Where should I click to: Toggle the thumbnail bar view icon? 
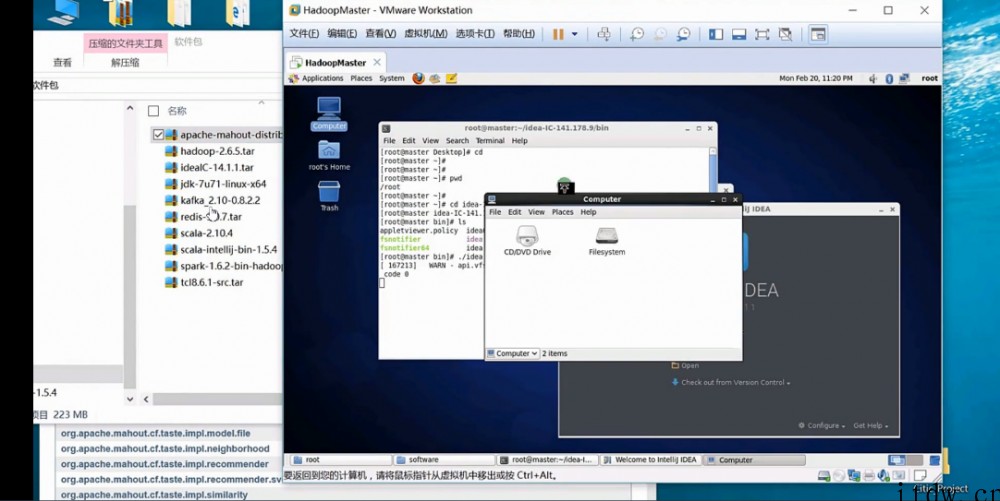[739, 34]
